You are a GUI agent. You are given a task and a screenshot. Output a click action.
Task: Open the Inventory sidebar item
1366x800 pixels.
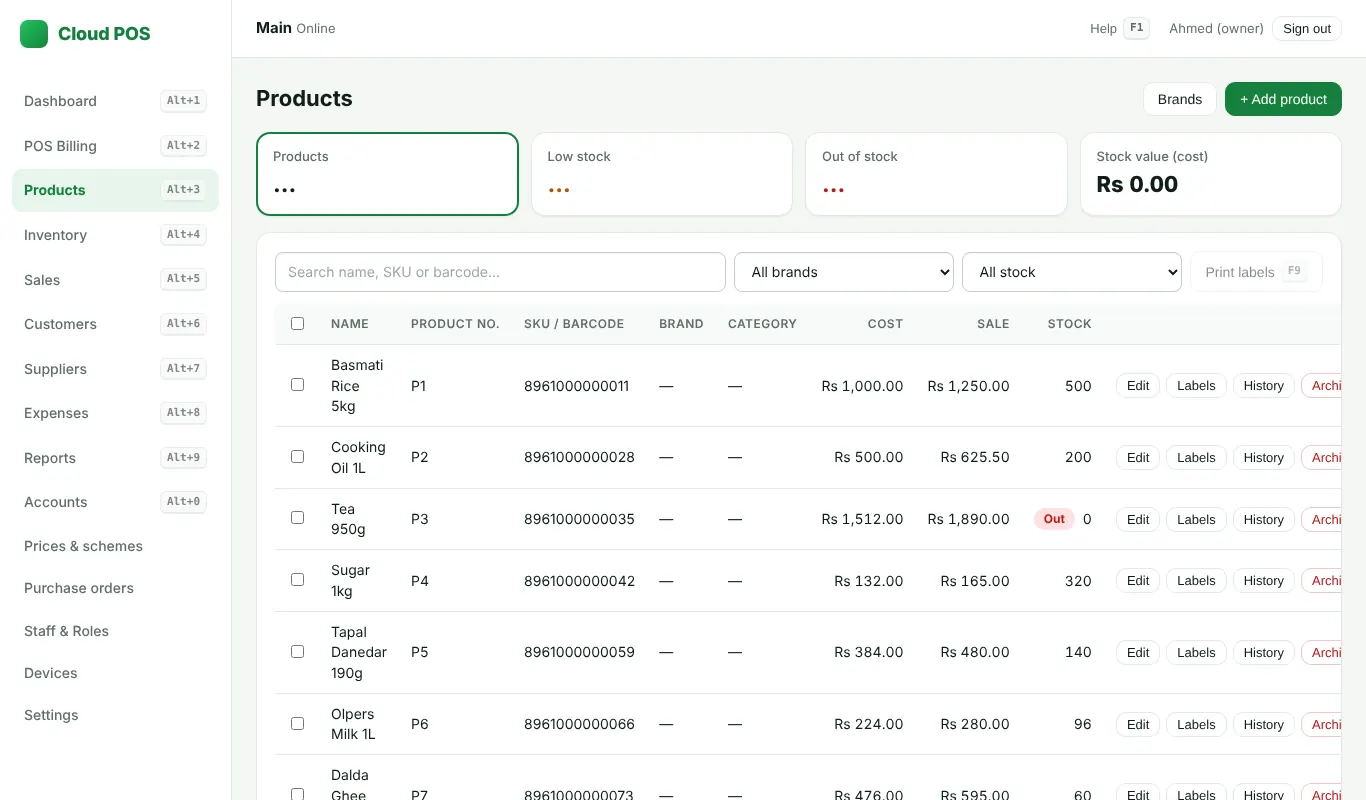[115, 235]
